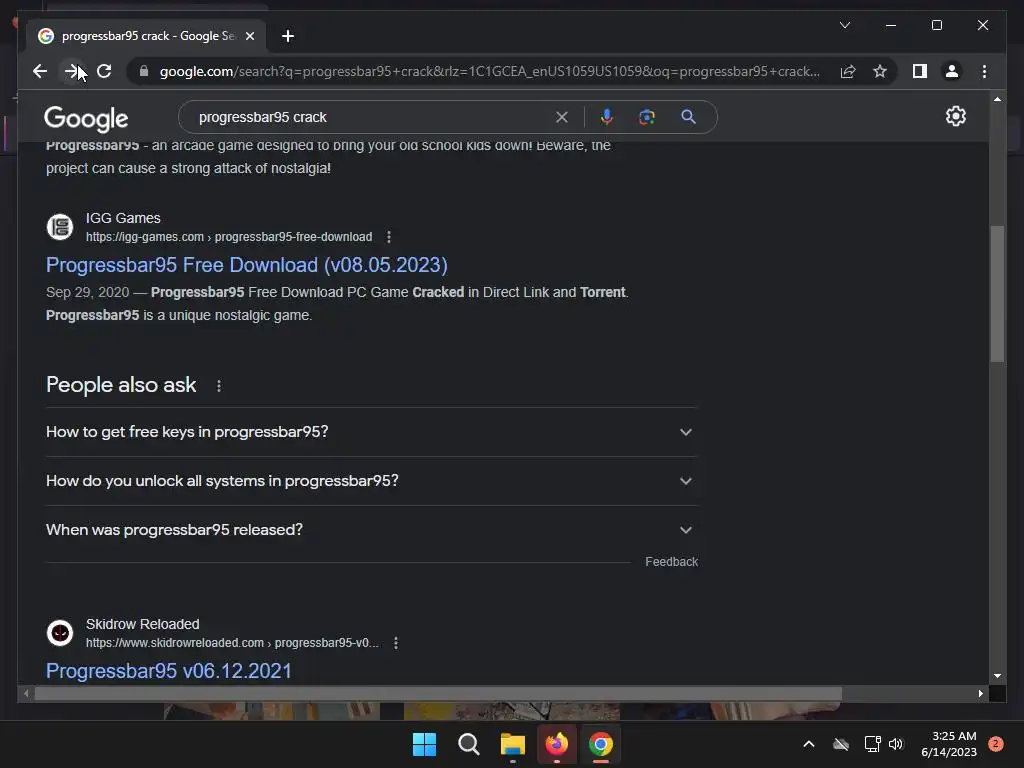Close the progressbar95 crack tab

click(249, 36)
